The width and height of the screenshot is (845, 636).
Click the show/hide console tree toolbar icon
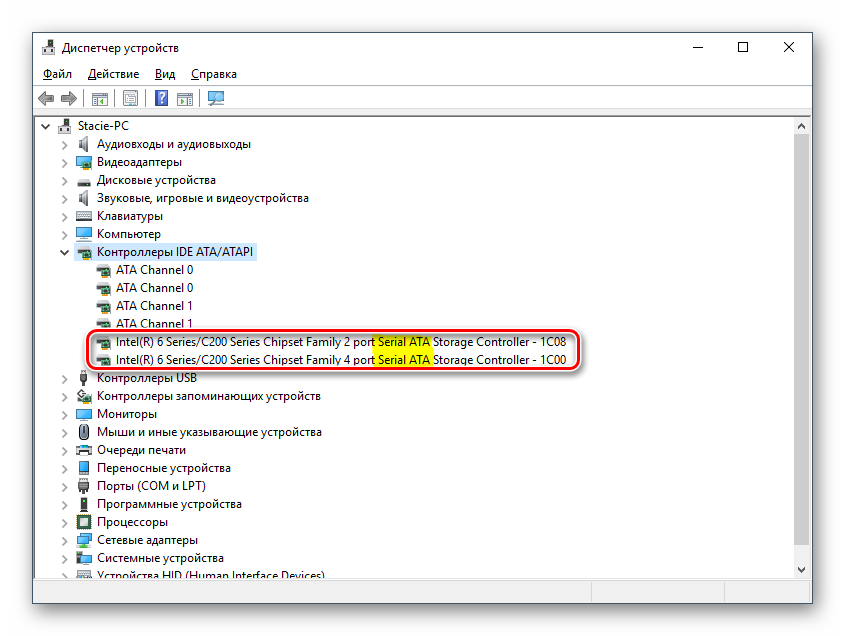point(100,99)
